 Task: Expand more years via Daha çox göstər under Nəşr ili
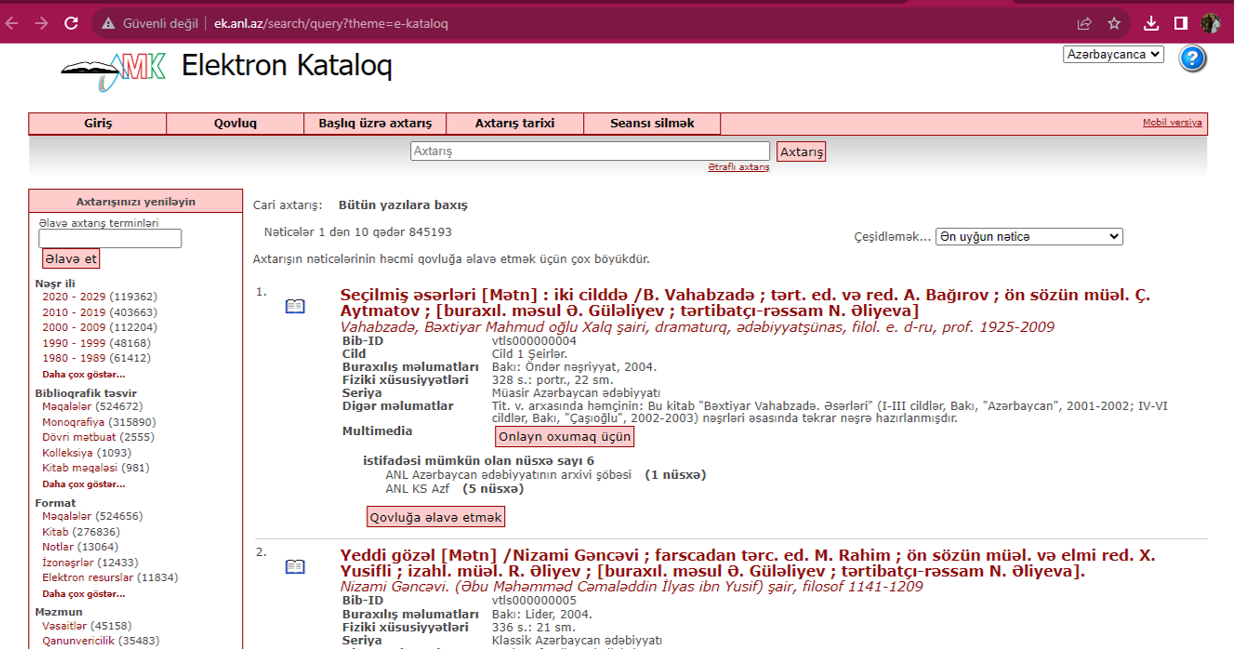(x=83, y=374)
